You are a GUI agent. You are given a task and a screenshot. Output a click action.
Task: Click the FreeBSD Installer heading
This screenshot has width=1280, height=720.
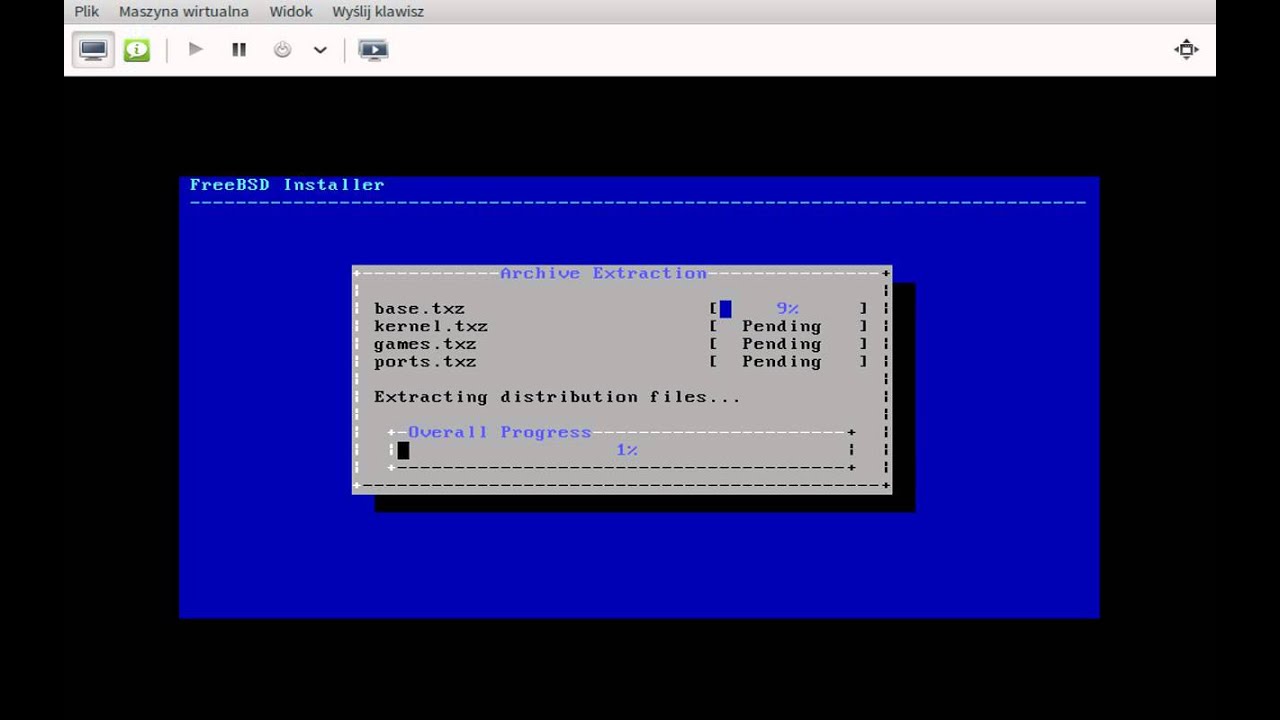(287, 185)
